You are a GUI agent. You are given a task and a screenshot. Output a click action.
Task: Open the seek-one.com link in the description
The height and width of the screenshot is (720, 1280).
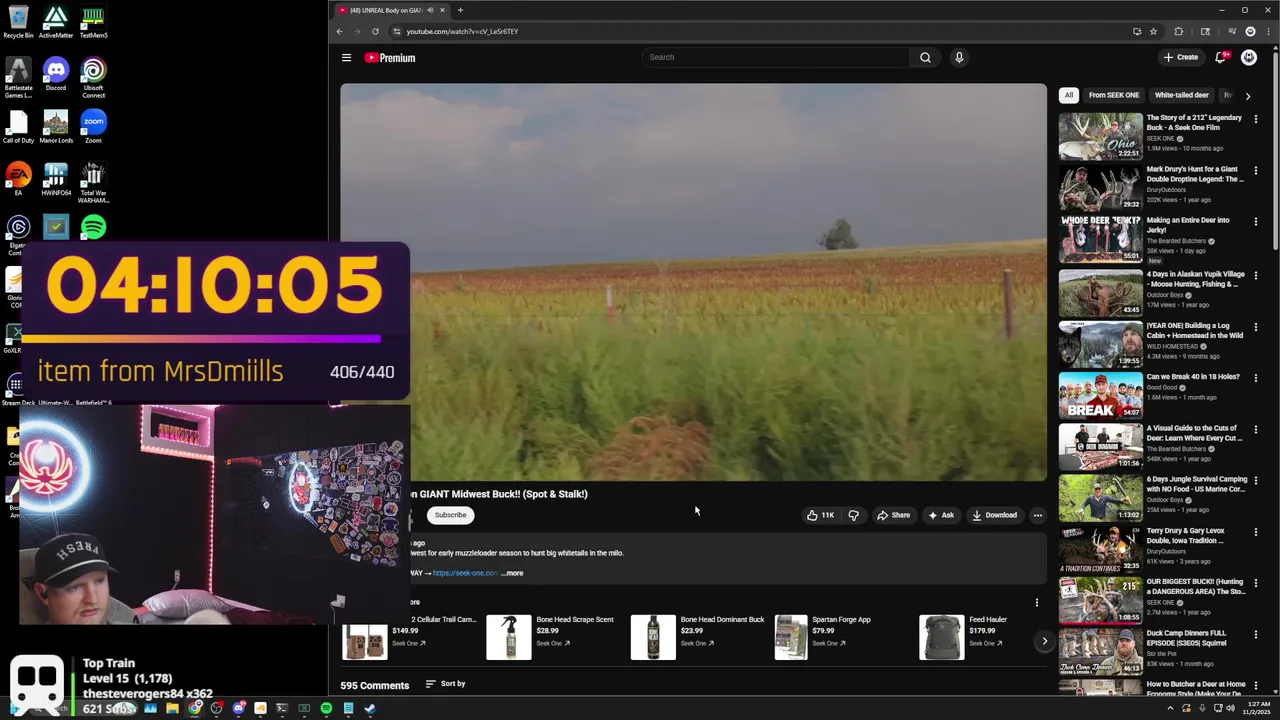[x=464, y=573]
